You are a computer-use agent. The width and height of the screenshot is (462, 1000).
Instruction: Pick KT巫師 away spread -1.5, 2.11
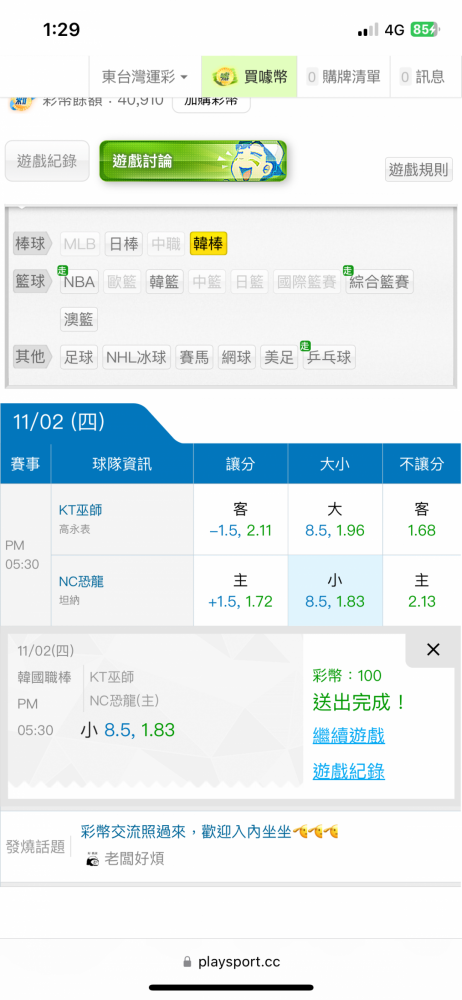[x=241, y=520]
